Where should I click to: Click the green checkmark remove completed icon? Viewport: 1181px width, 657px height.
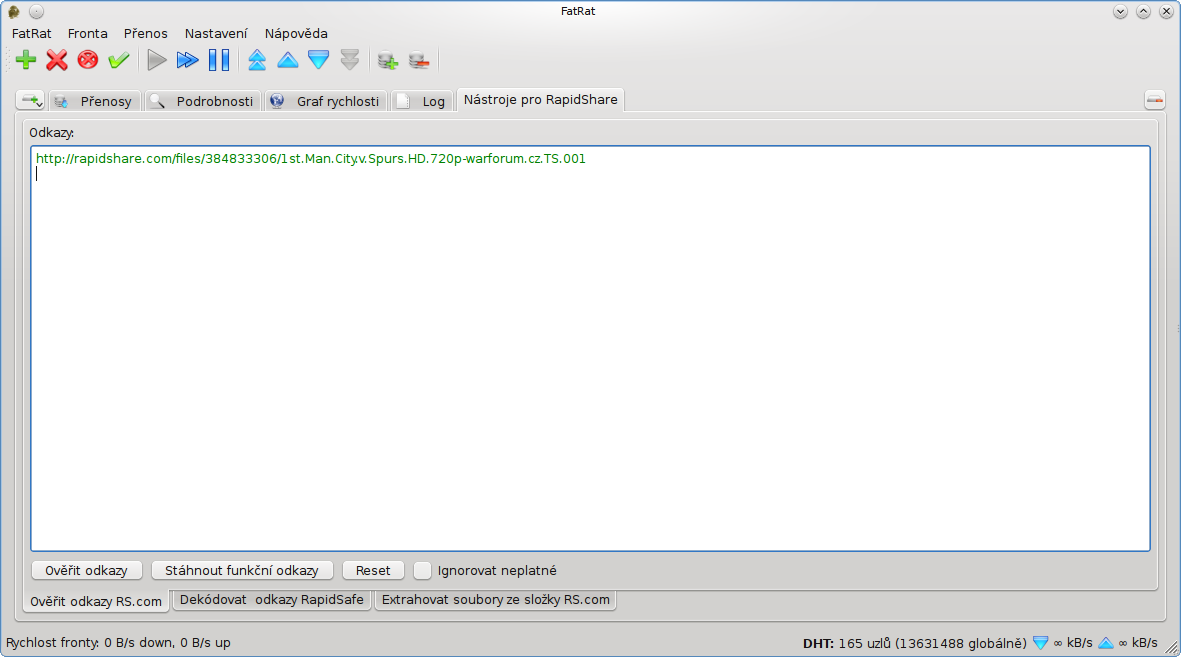(x=118, y=60)
